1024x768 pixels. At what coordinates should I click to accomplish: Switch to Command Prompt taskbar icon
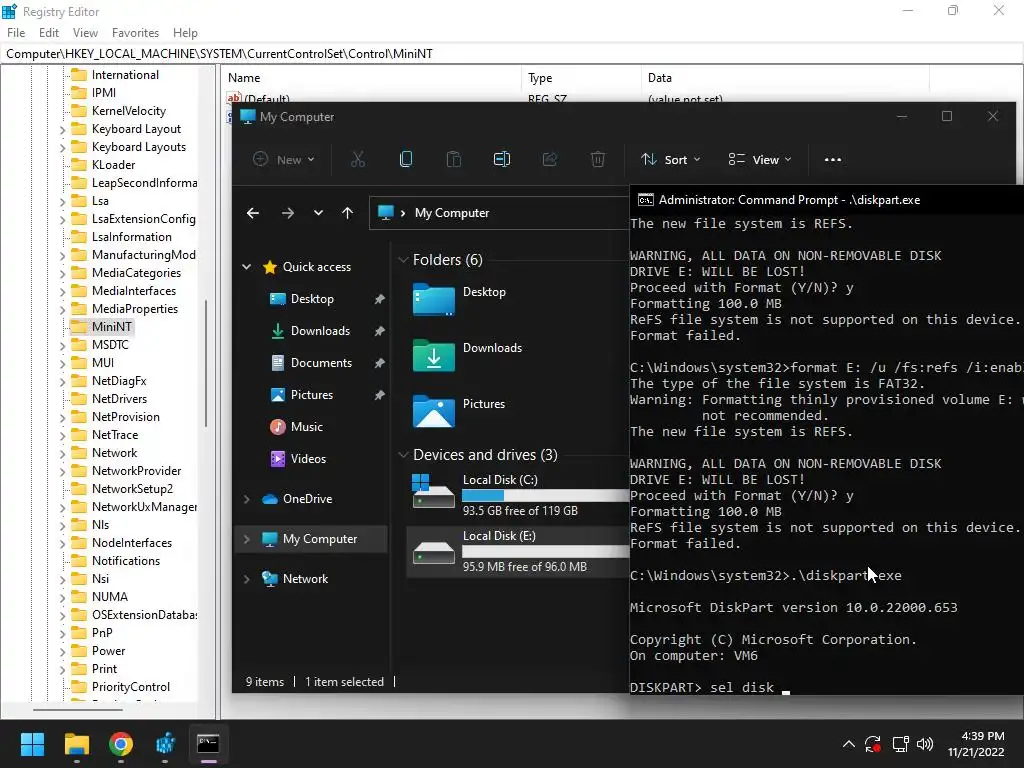tap(208, 744)
